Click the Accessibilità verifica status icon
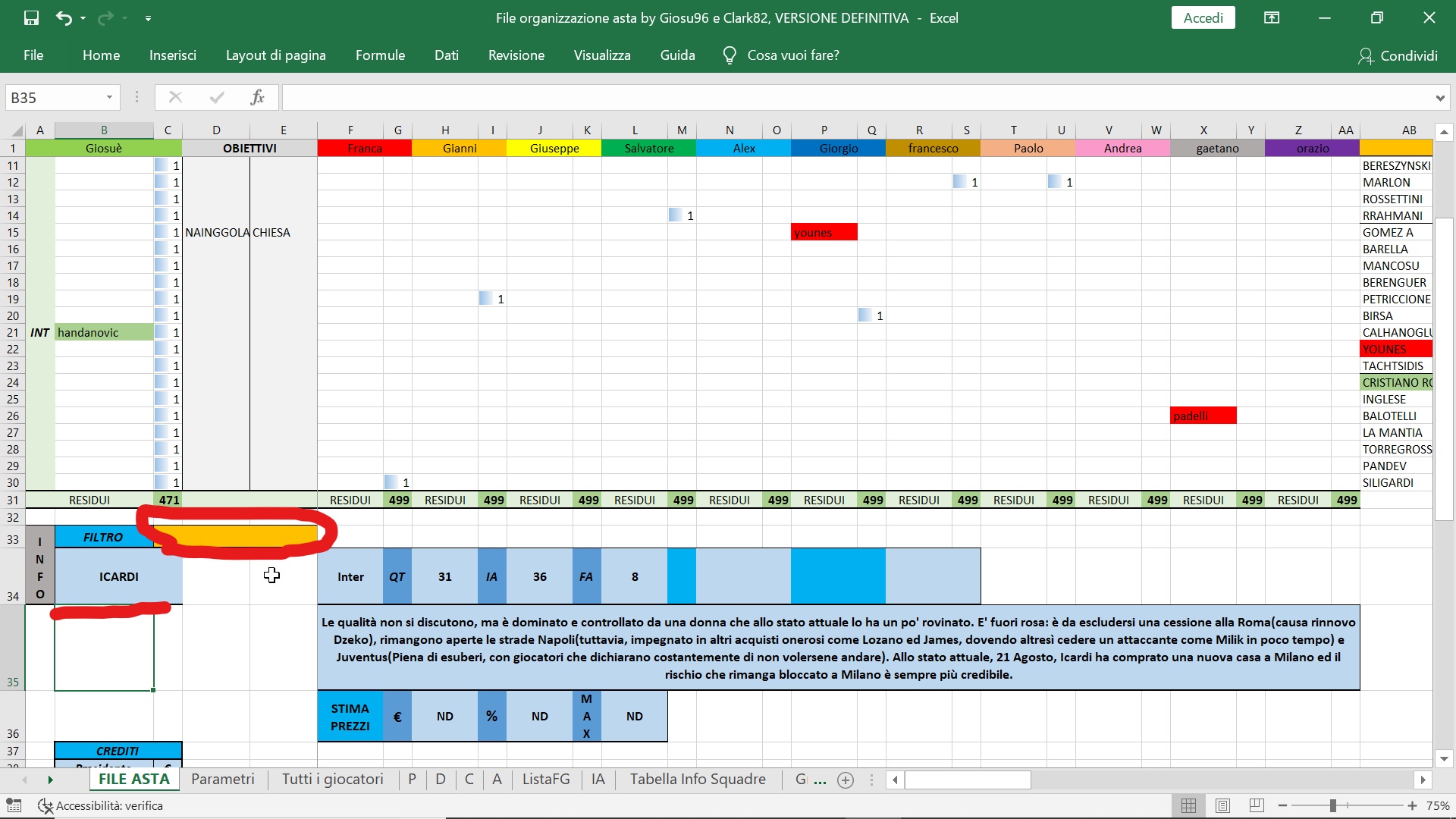Screen dimensions: 1456x819 (x=45, y=805)
